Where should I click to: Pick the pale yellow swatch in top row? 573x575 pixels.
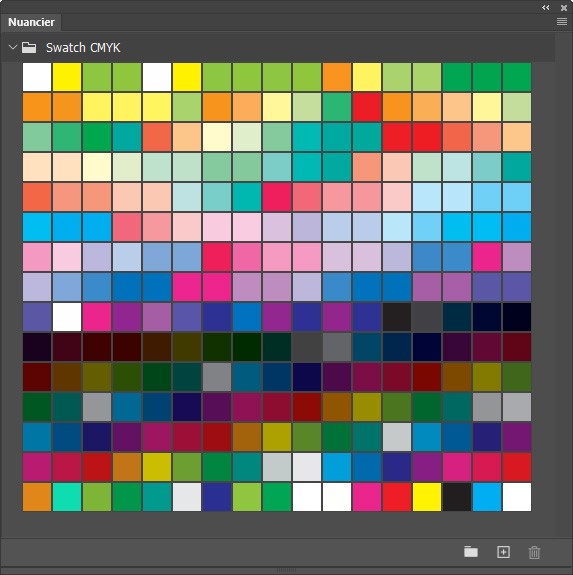[x=367, y=77]
